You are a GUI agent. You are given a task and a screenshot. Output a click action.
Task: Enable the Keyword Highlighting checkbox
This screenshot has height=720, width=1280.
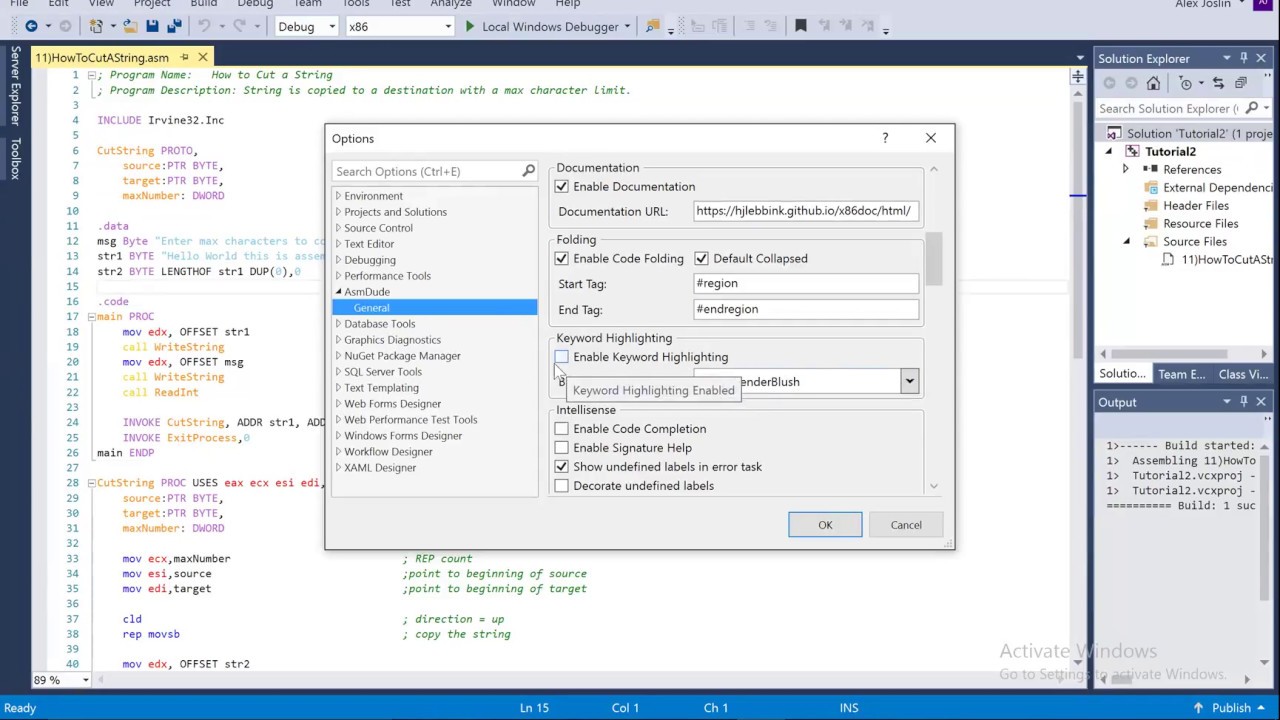(x=562, y=357)
